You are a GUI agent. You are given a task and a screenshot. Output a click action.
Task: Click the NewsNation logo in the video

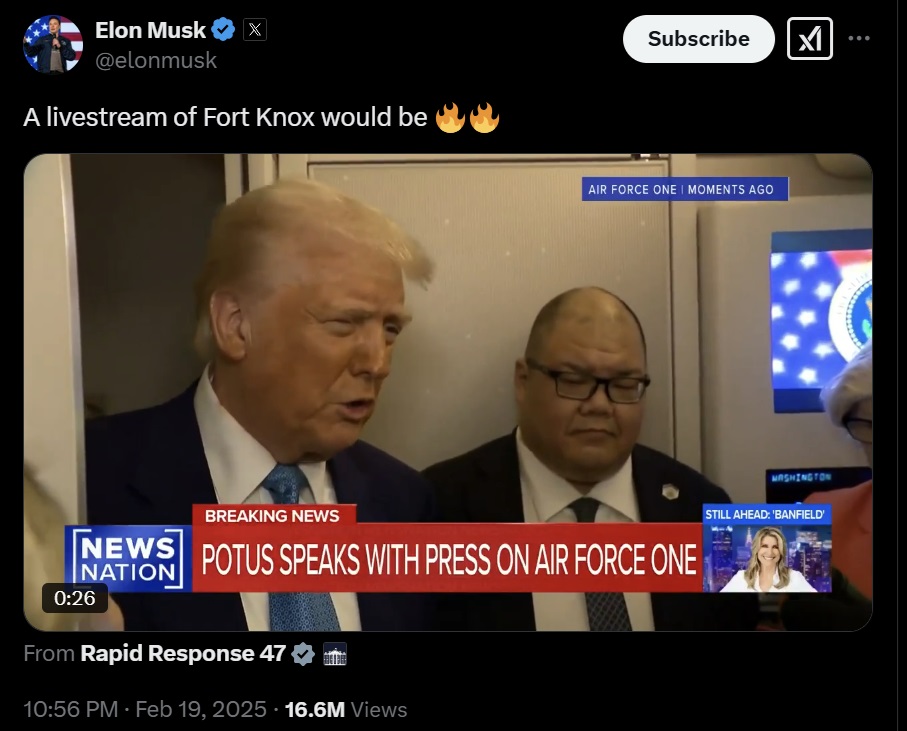coord(128,559)
